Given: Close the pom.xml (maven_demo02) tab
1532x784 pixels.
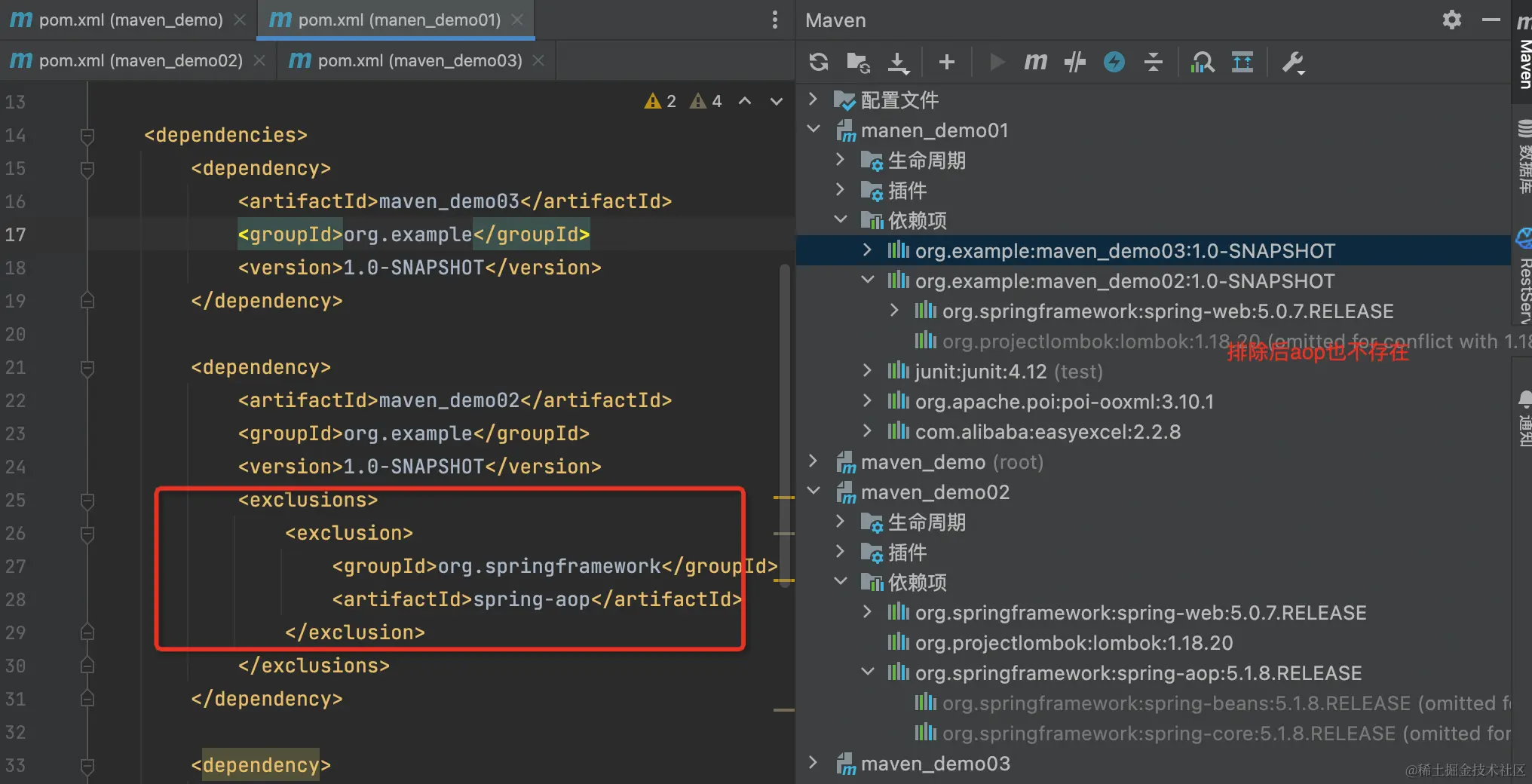Looking at the screenshot, I should pos(259,60).
